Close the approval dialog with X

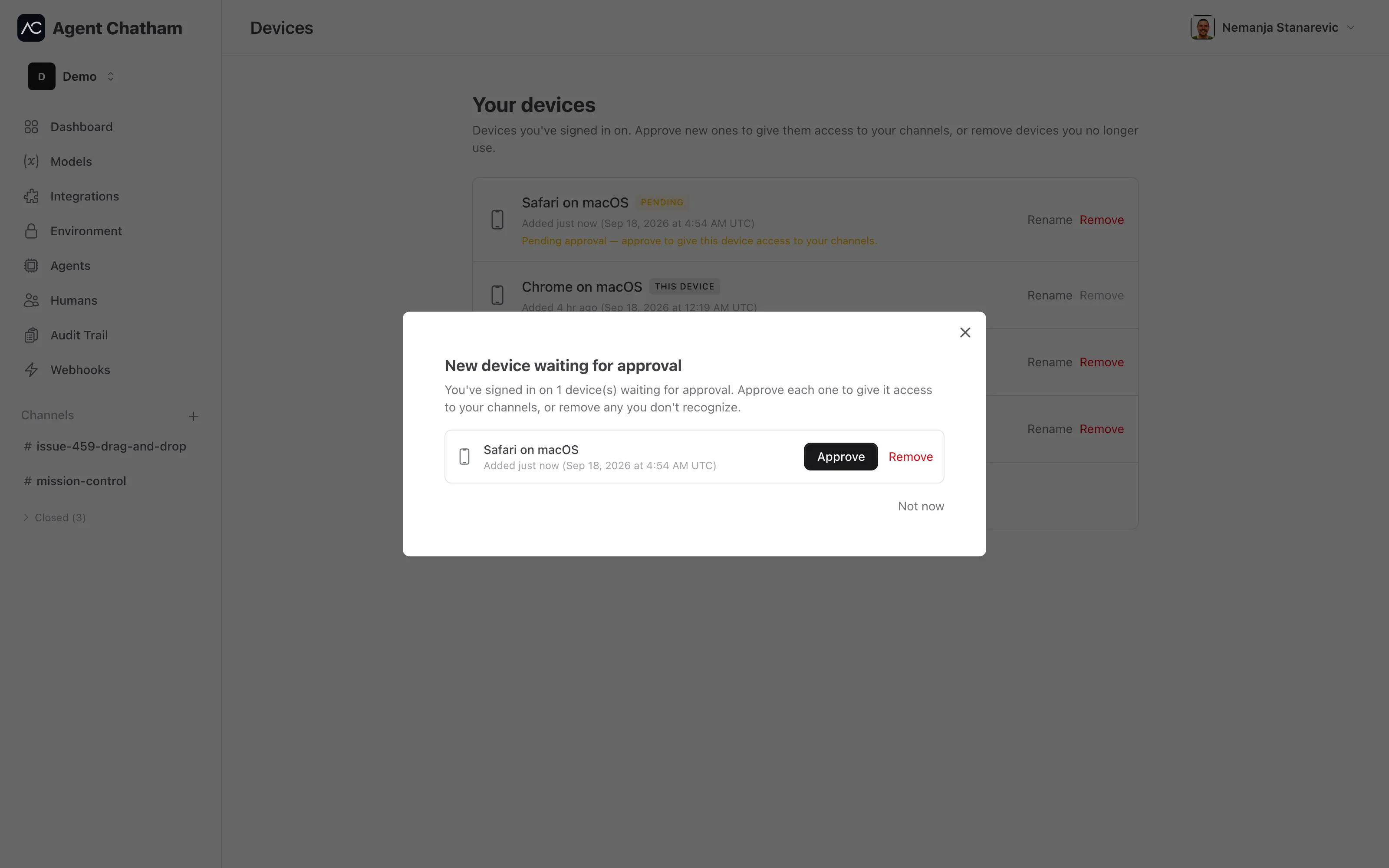965,332
